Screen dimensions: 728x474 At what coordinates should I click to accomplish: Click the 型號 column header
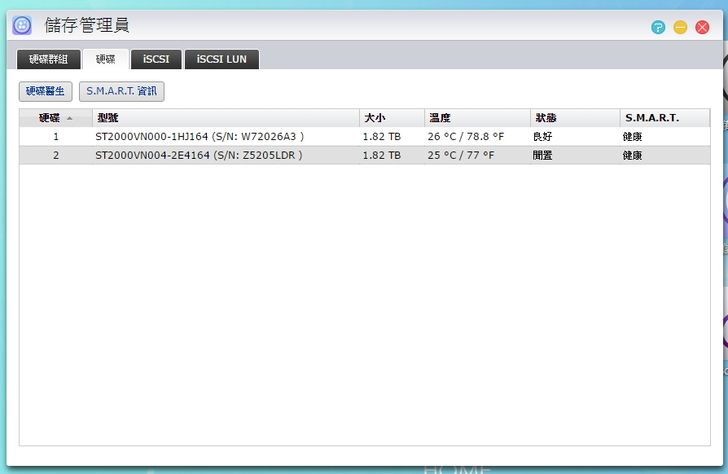pyautogui.click(x=226, y=118)
